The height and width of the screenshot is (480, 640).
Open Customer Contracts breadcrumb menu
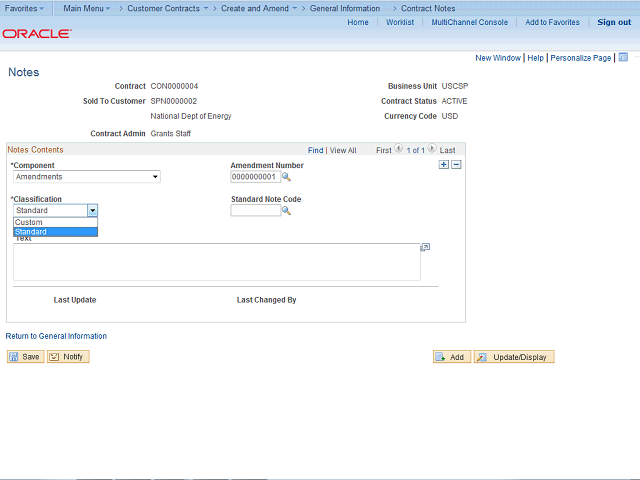coord(167,8)
